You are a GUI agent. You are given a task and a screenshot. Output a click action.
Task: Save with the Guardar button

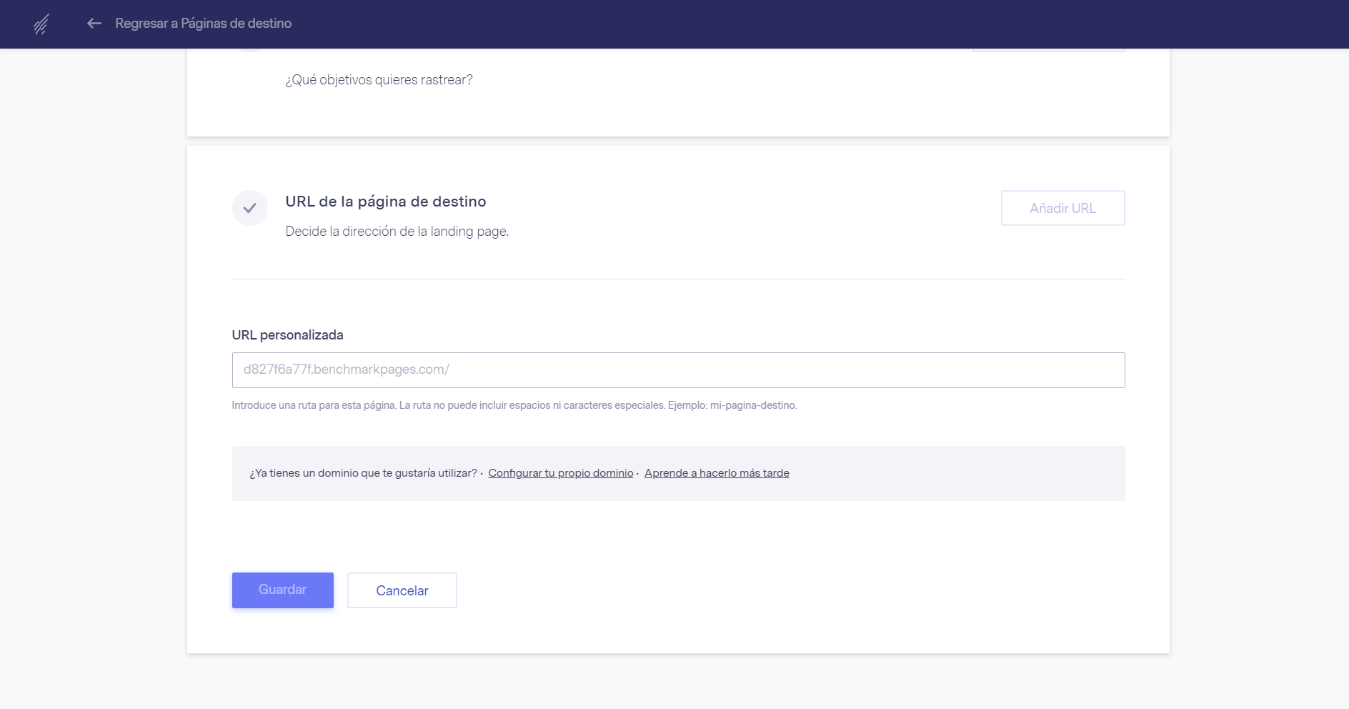pyautogui.click(x=282, y=590)
